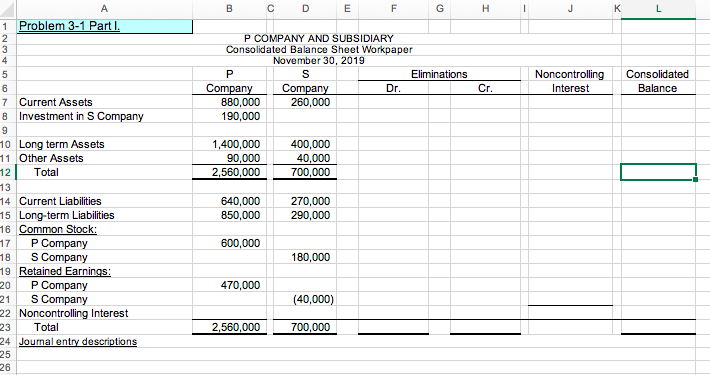Click the 'November 30, 2019' date cell
Screen dimensions: 710x375
tap(319, 61)
